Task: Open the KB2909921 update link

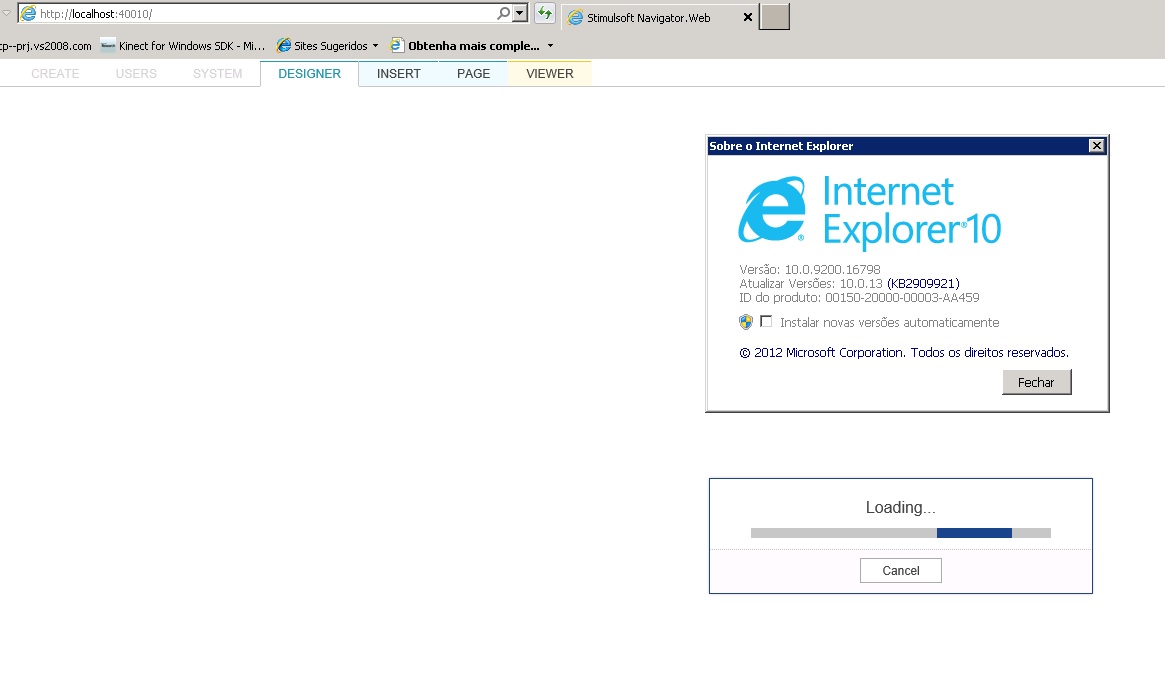Action: click(x=924, y=284)
